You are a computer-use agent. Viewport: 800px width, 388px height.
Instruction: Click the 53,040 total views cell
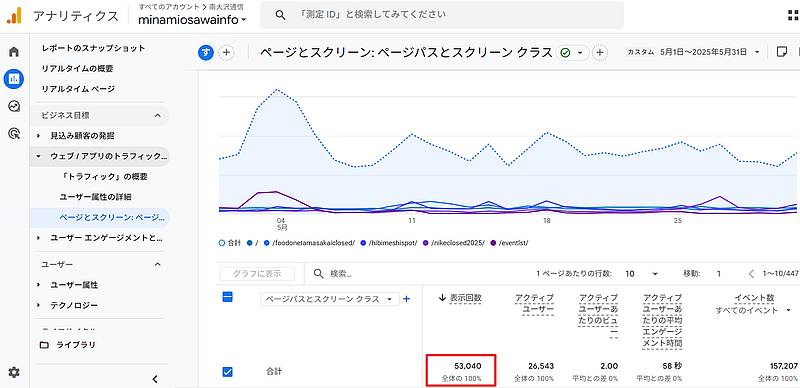tap(461, 371)
